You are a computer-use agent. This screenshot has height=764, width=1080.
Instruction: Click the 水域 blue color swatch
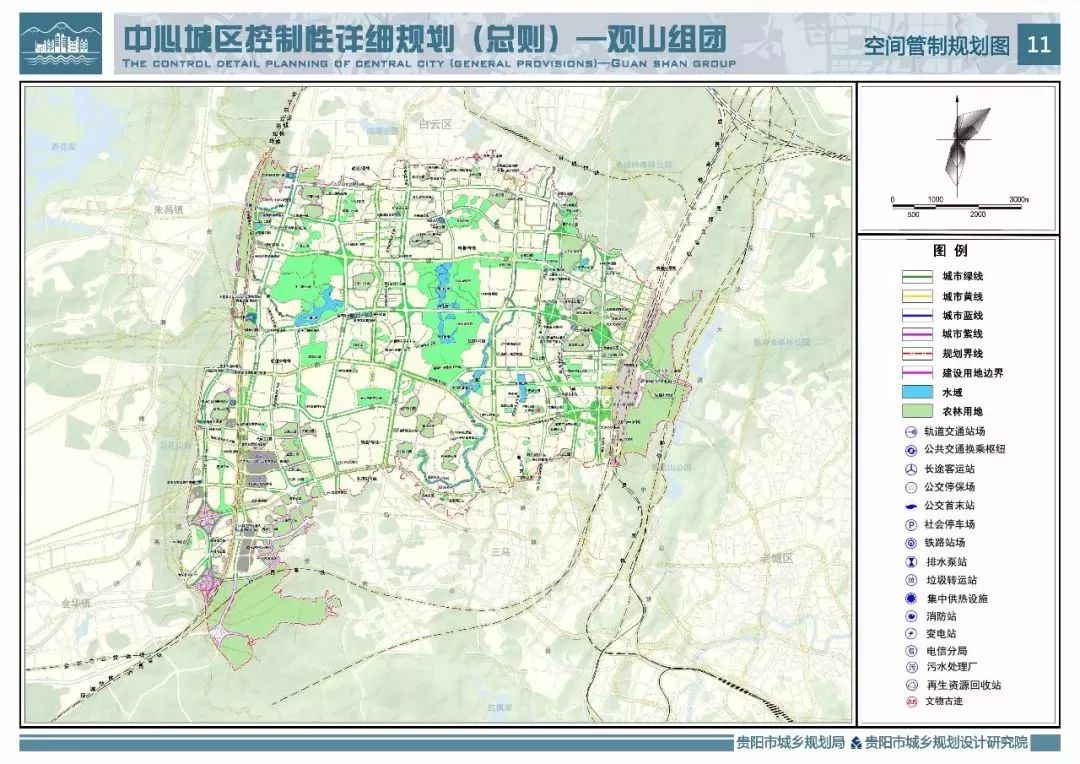917,393
